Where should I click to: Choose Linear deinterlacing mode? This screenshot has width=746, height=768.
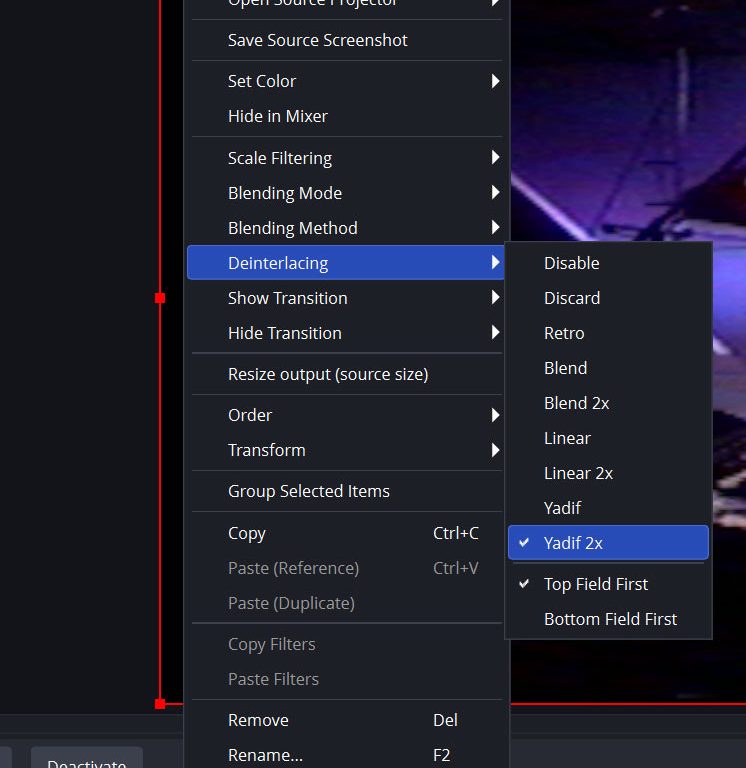tap(567, 438)
